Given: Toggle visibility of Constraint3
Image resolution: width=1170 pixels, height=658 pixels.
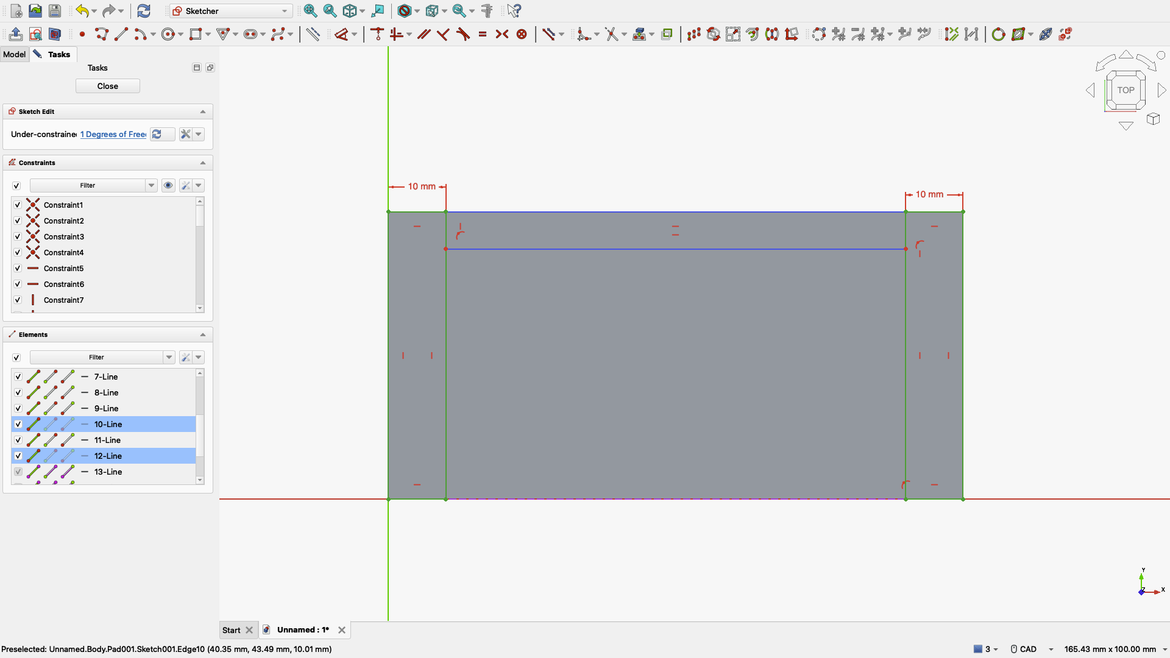Looking at the screenshot, I should click(x=17, y=236).
